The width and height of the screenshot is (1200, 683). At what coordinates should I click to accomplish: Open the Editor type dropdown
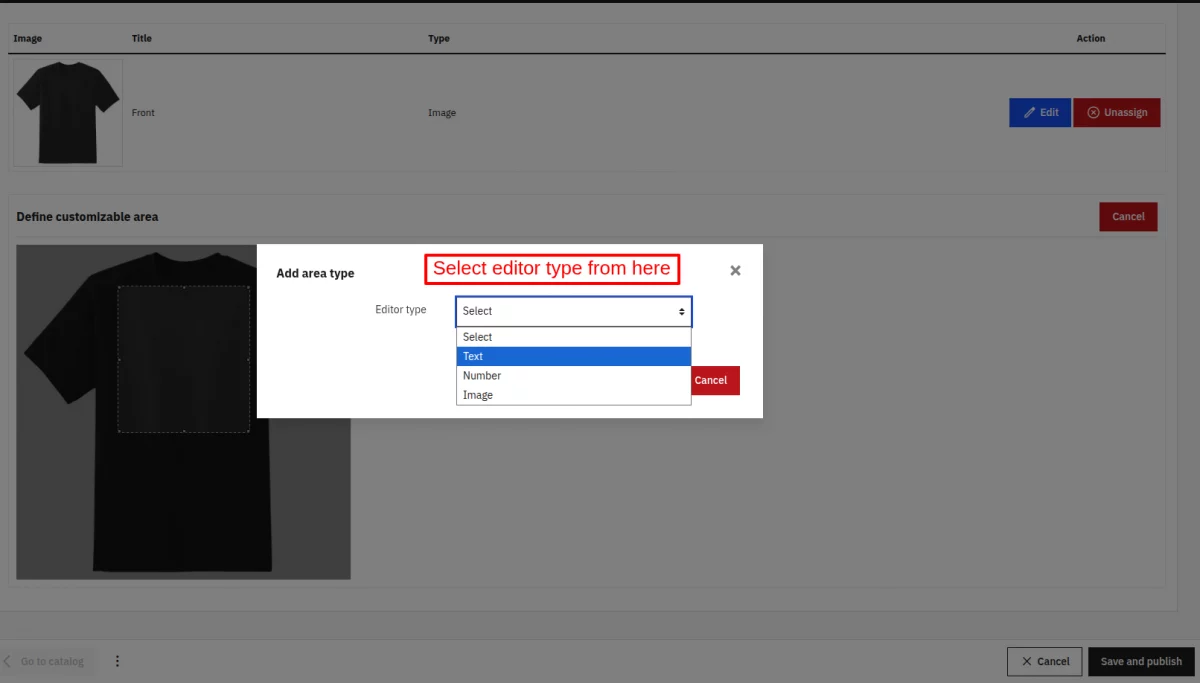point(573,311)
